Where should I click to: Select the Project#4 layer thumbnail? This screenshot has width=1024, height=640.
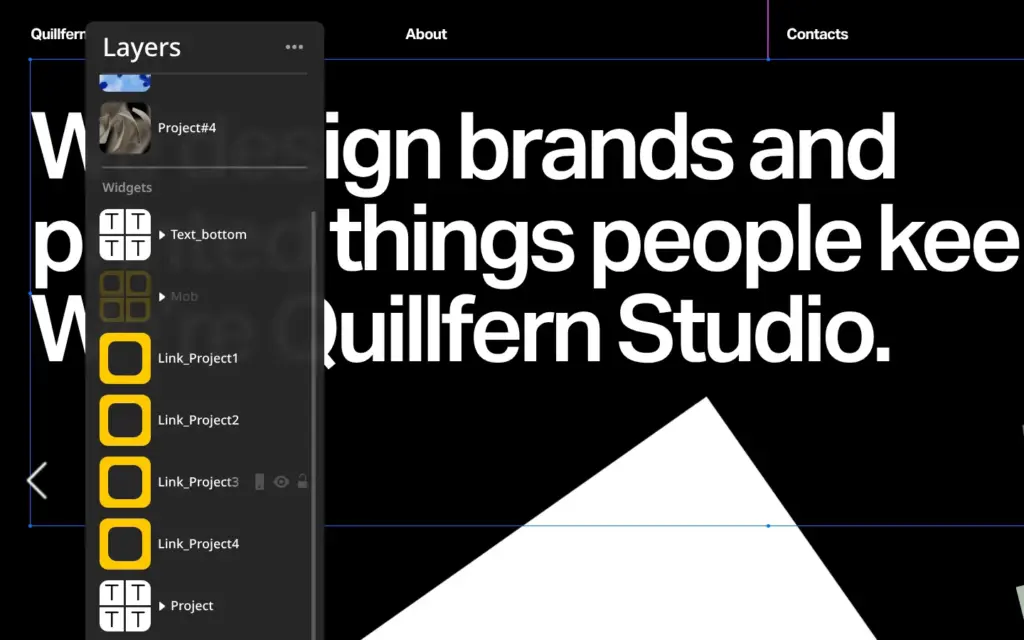tap(125, 128)
